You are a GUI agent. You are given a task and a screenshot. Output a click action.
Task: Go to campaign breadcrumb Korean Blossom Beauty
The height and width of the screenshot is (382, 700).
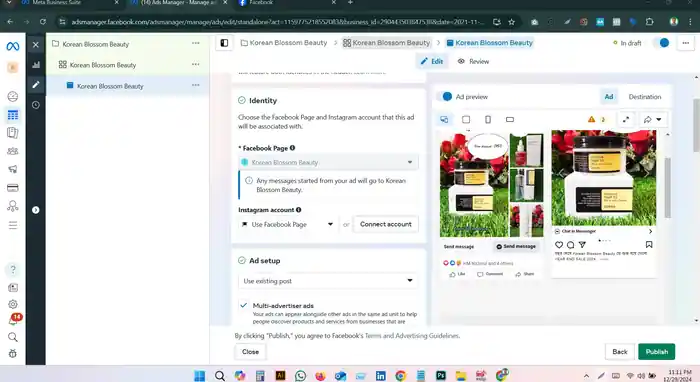284,43
